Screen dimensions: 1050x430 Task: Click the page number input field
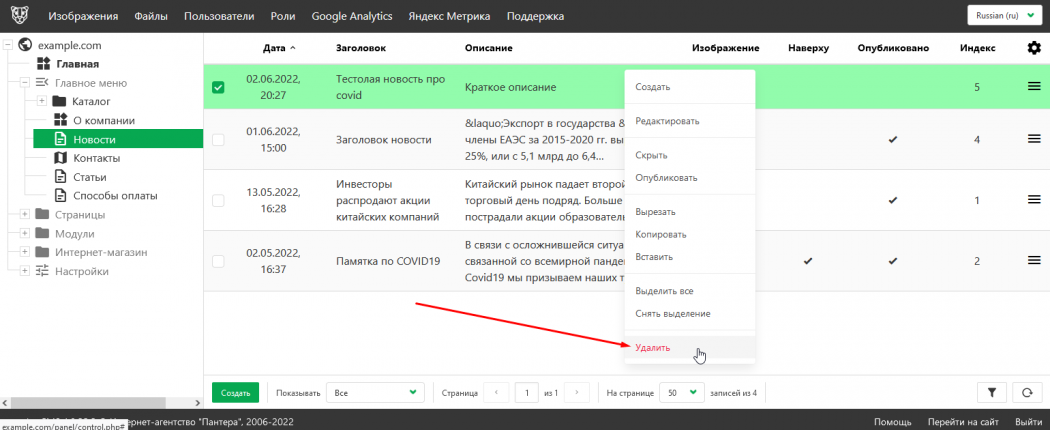coord(527,393)
